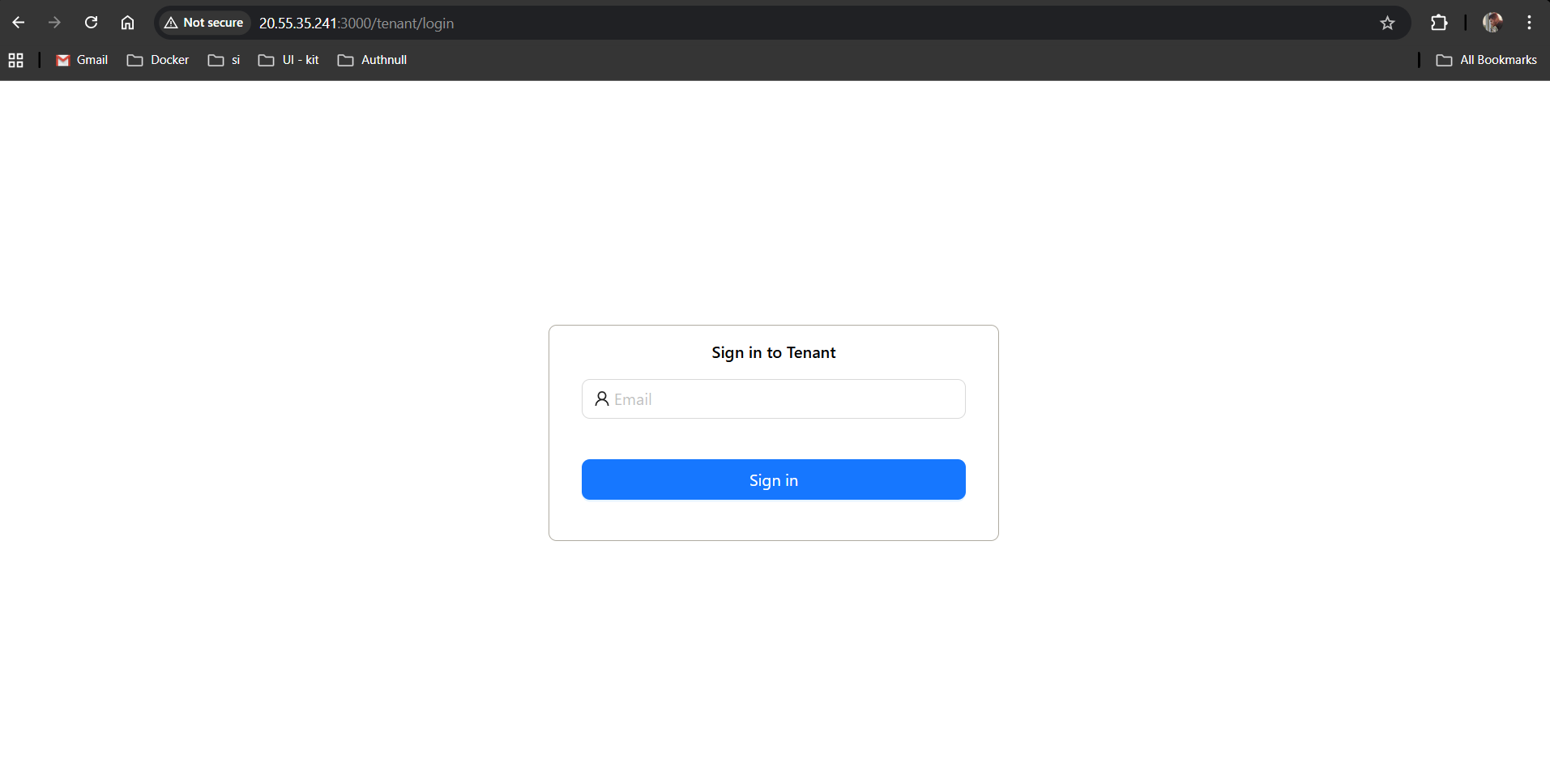The image size is (1550, 784).
Task: Click the Email input field
Action: [773, 398]
